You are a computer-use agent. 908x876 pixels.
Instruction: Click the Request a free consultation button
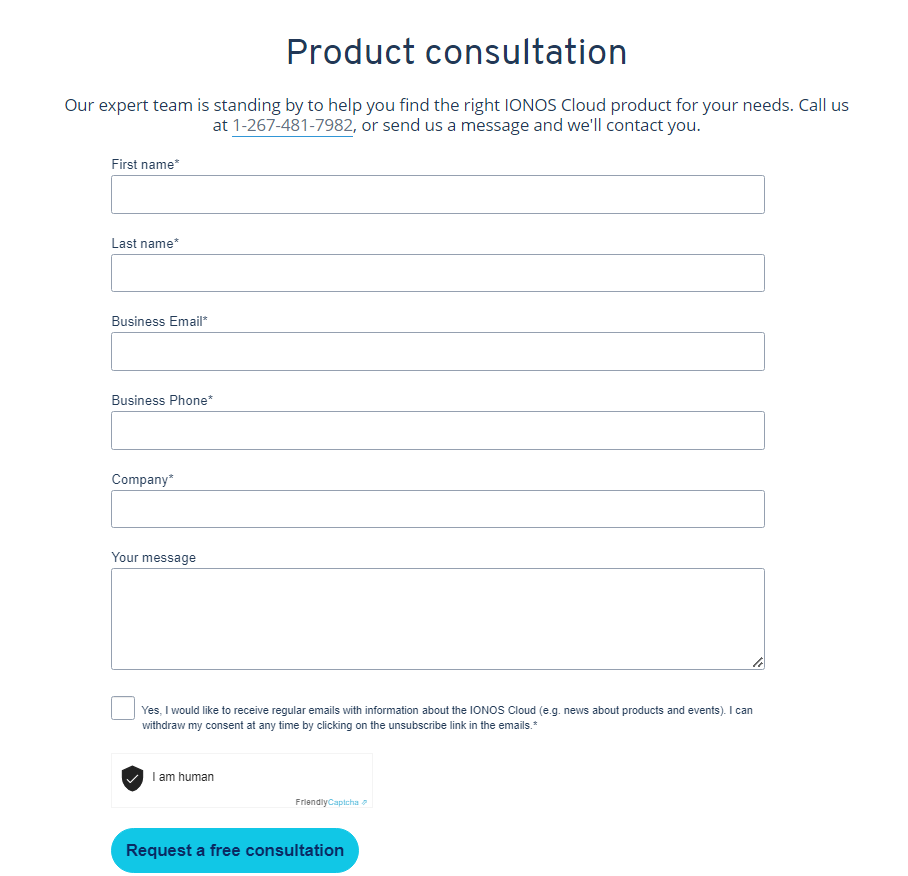(x=234, y=850)
